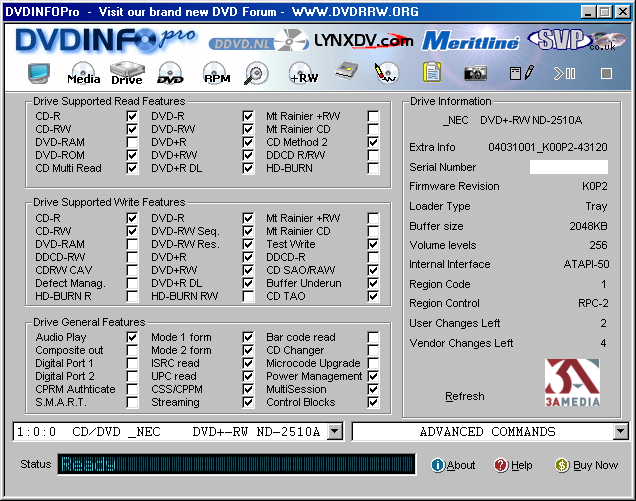Viewport: 636px width, 501px height.
Task: Click the stop square toolbar icon
Action: coord(606,73)
